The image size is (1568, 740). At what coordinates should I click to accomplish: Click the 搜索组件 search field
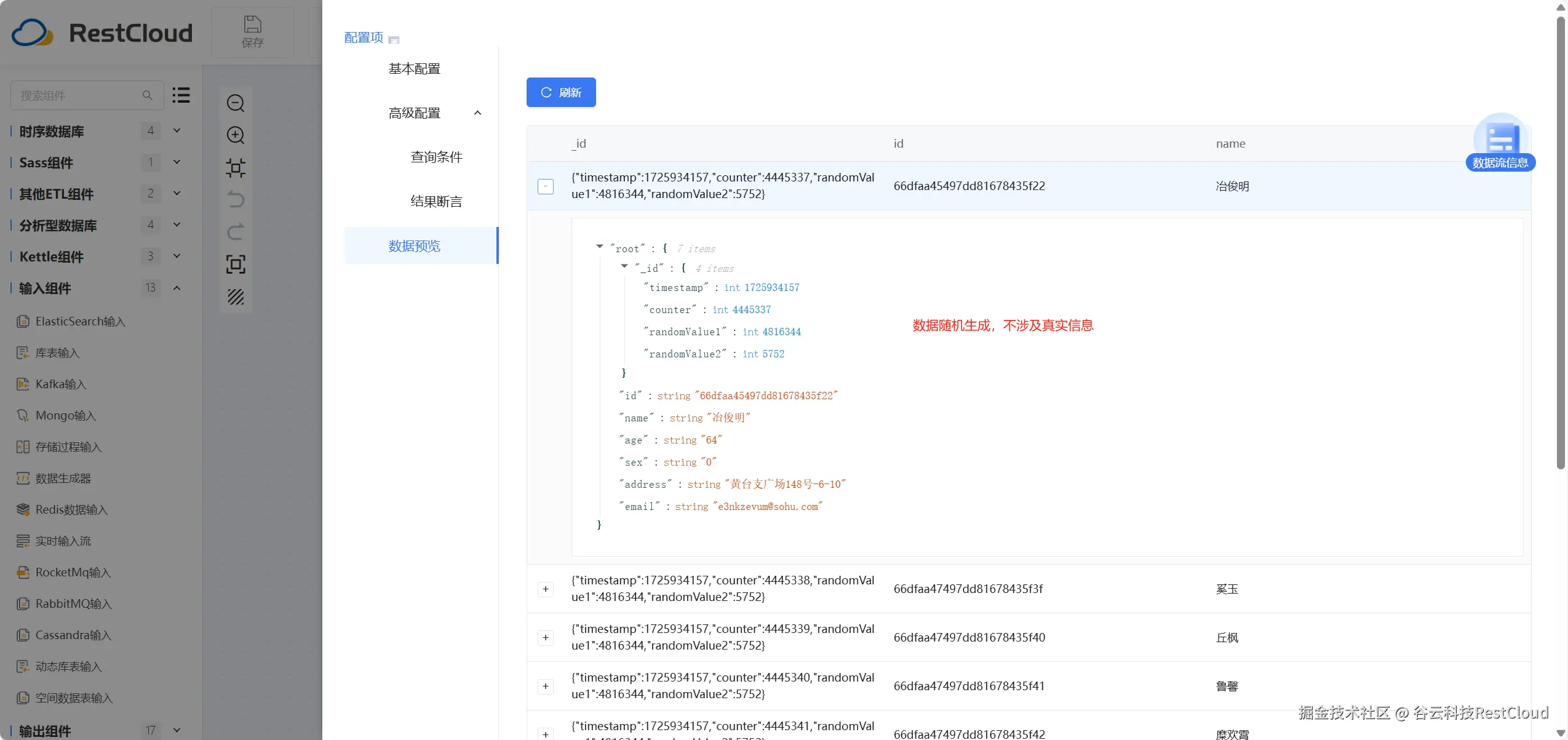click(x=87, y=95)
